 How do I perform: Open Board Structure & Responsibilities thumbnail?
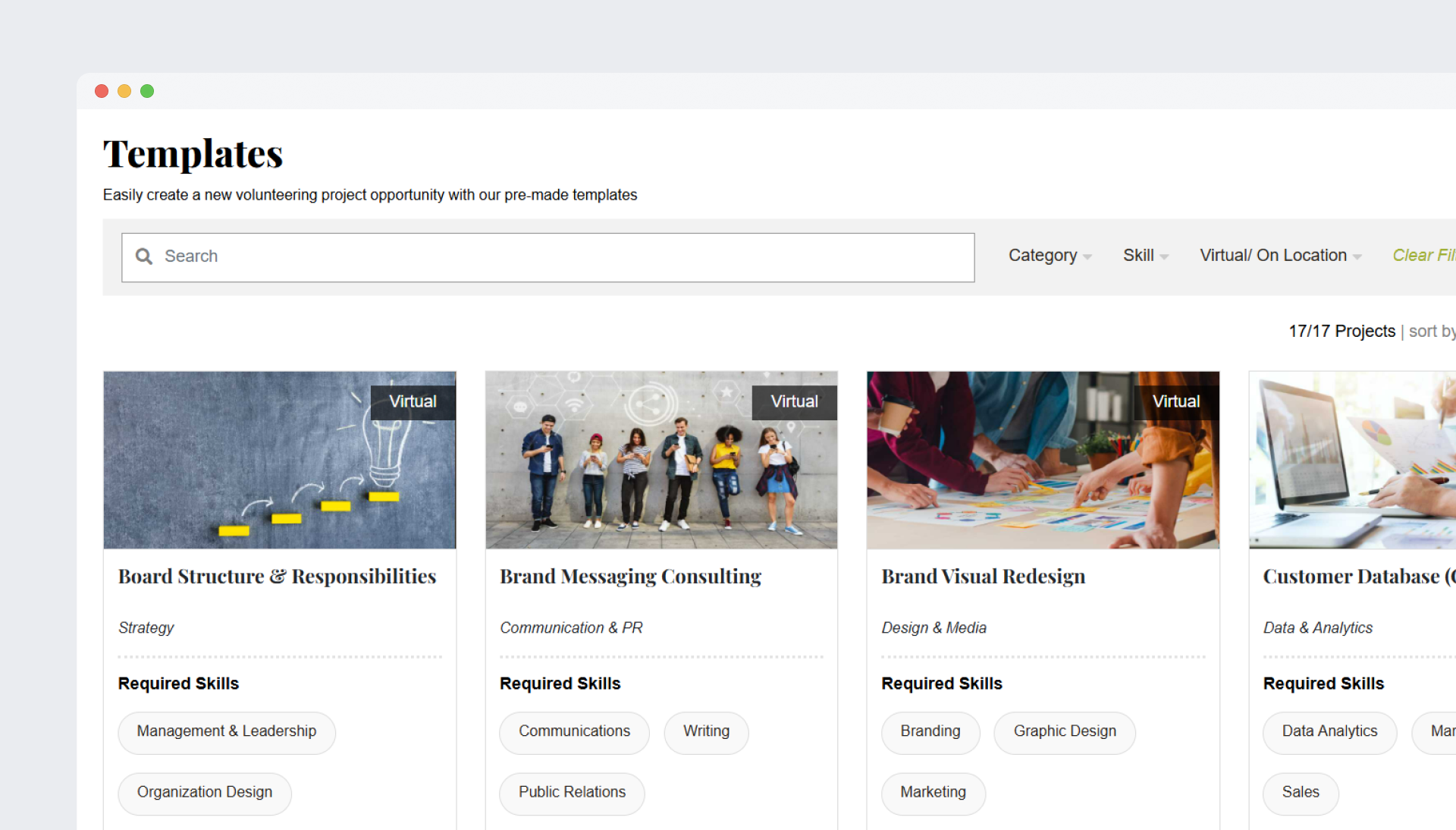click(x=280, y=460)
